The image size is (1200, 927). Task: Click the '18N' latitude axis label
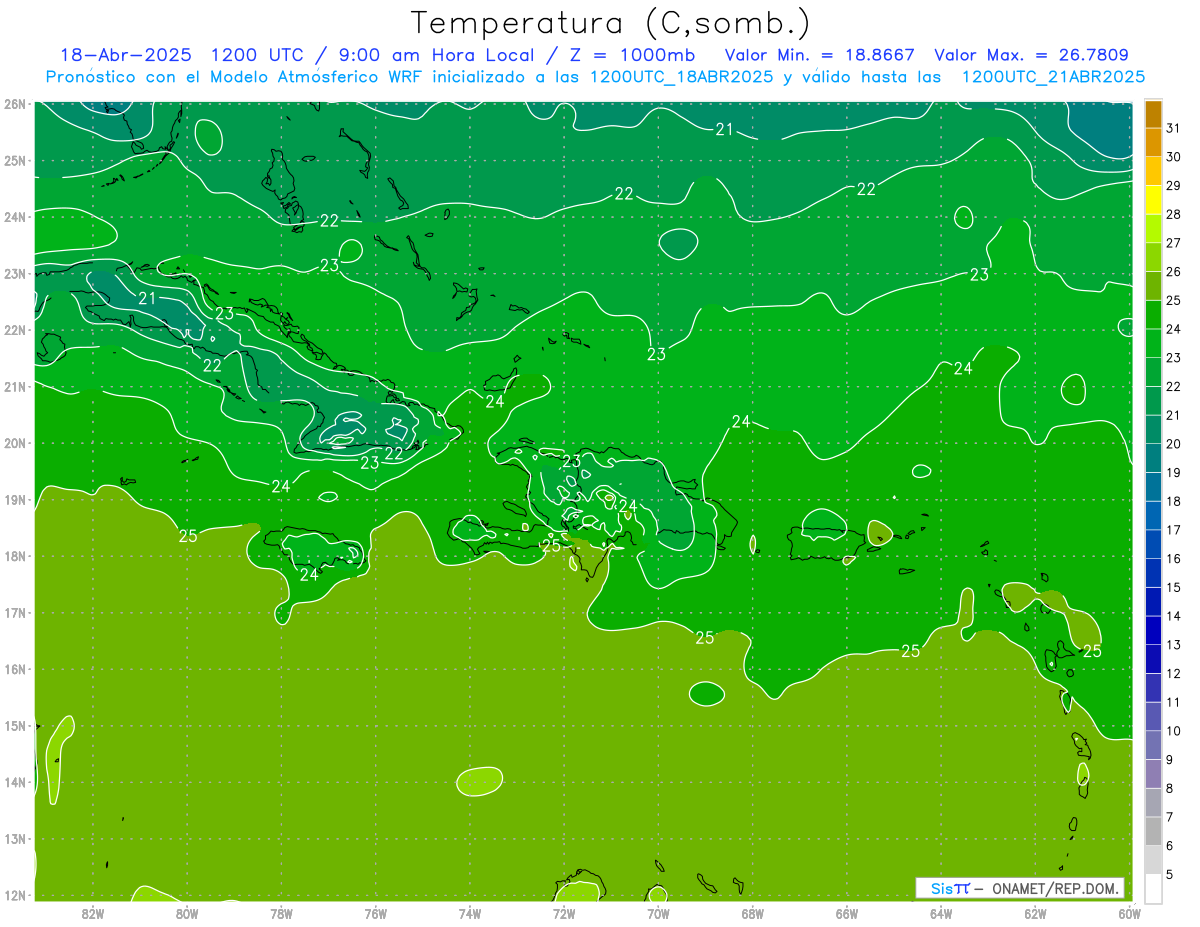click(x=15, y=556)
